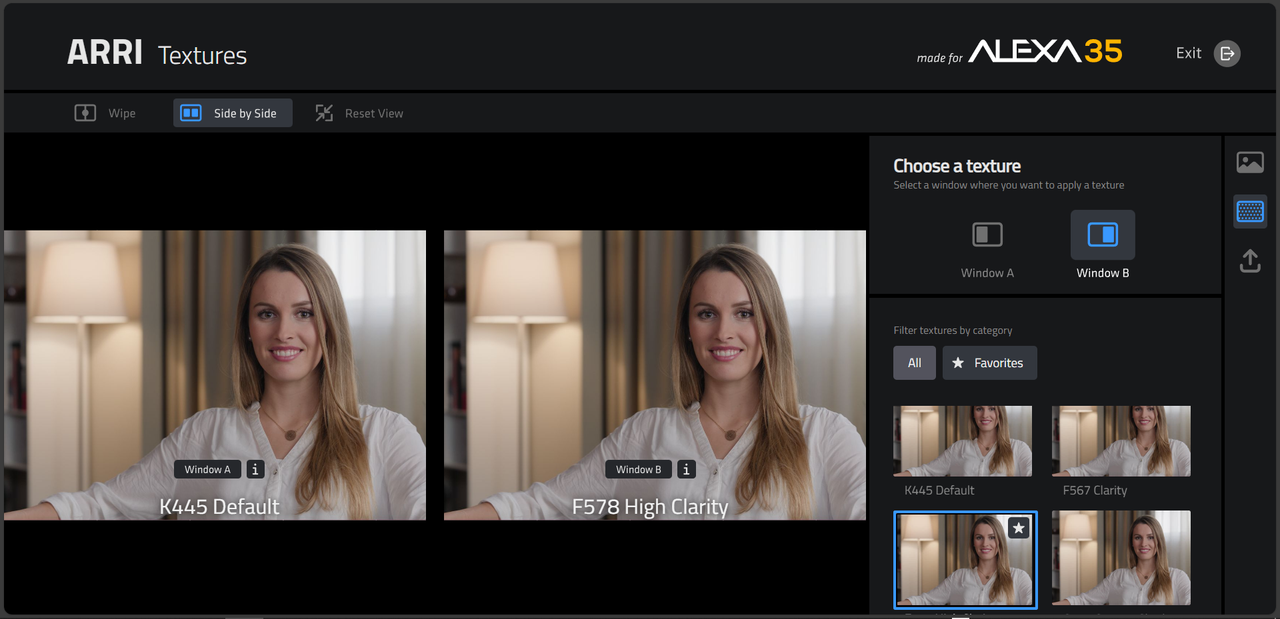
Task: Exit the ARRI Textures app
Action: (x=1208, y=53)
